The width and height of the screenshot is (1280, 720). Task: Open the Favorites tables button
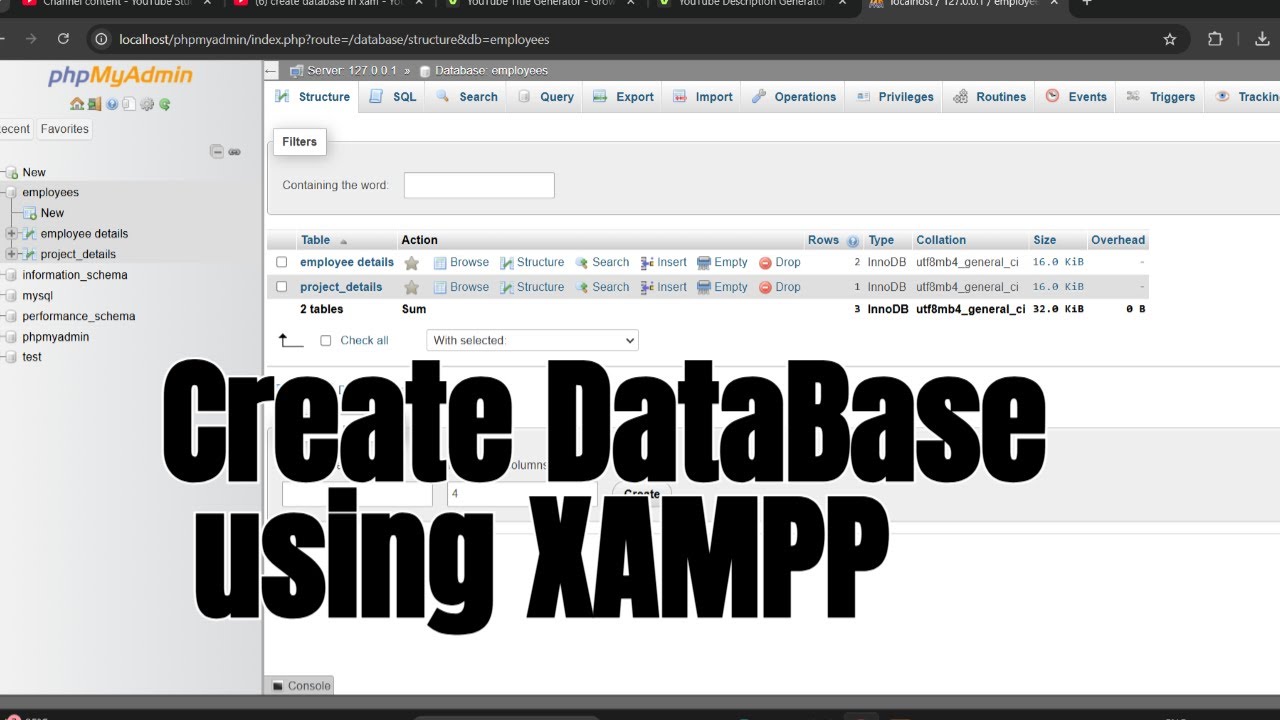click(65, 129)
